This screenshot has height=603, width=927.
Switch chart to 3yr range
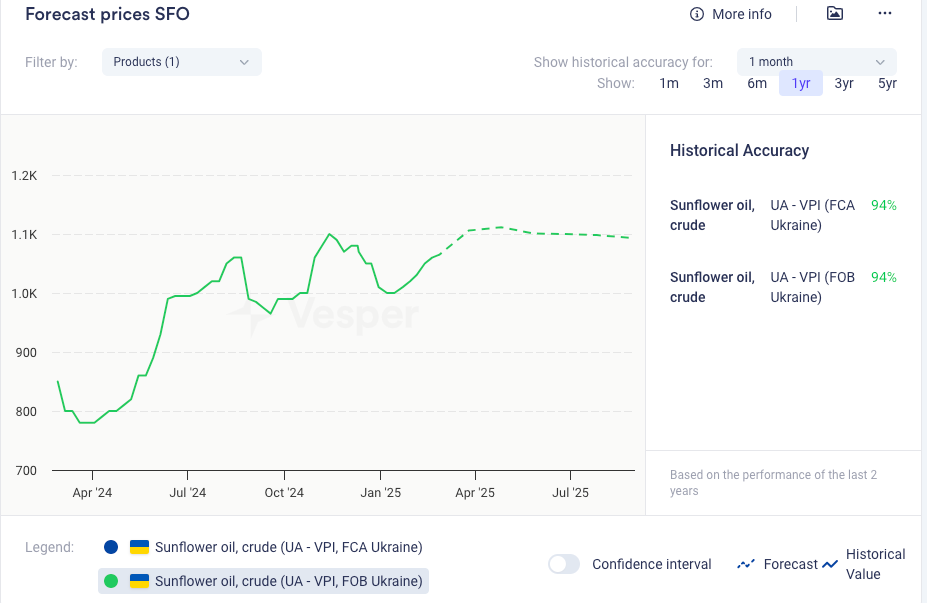pyautogui.click(x=845, y=83)
